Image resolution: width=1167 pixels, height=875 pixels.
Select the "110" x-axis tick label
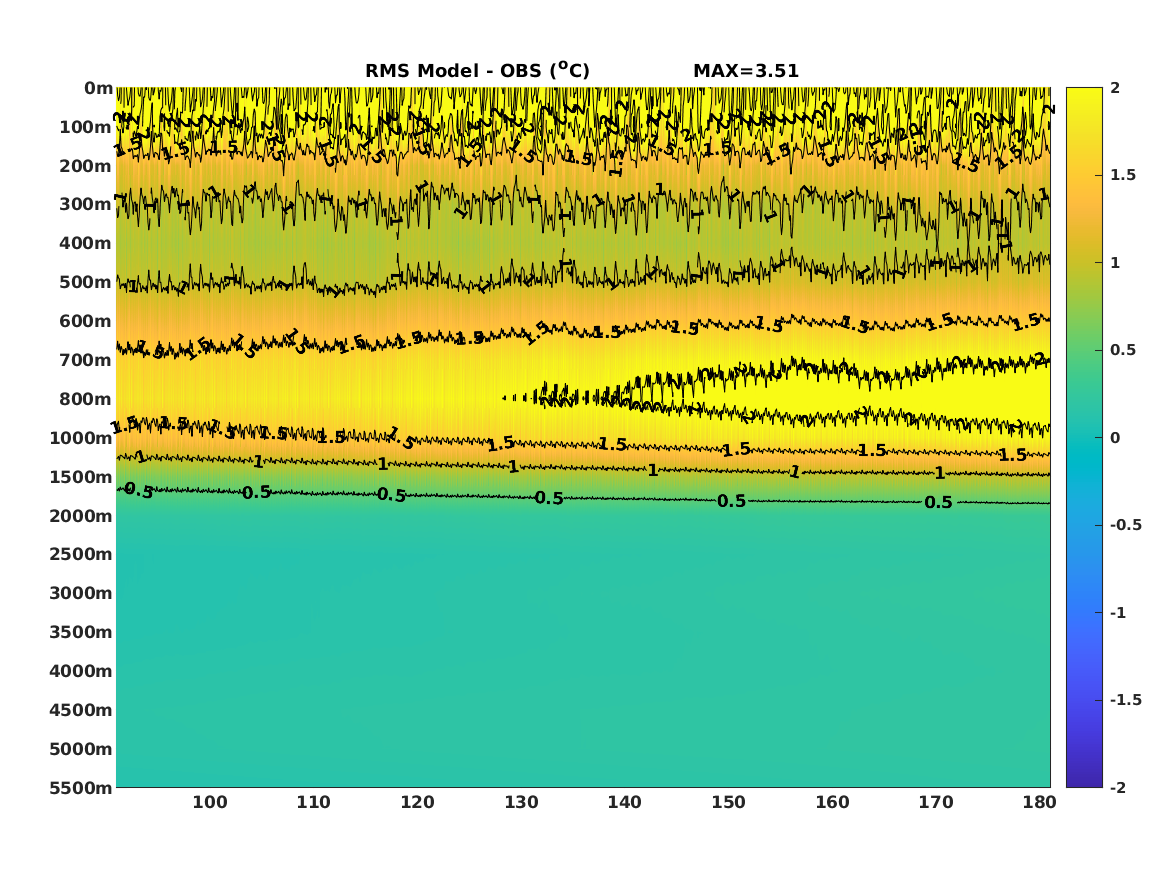(x=313, y=802)
